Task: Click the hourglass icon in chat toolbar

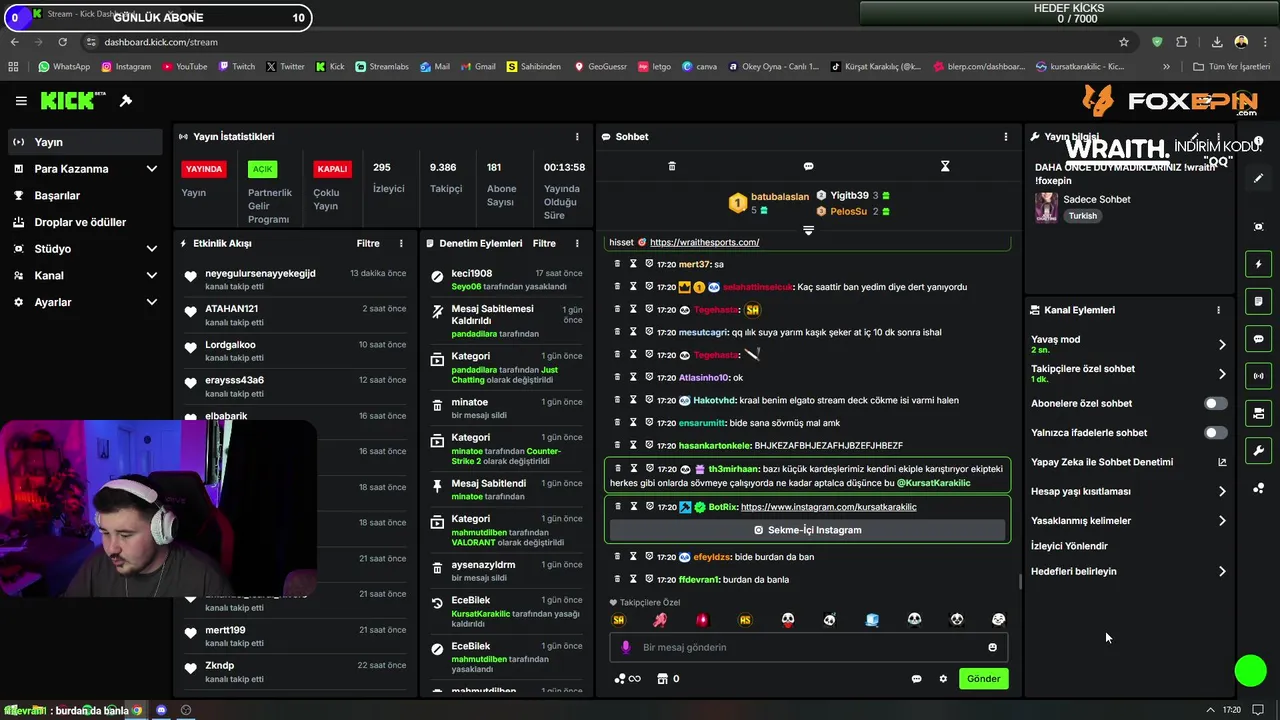Action: pyautogui.click(x=945, y=166)
